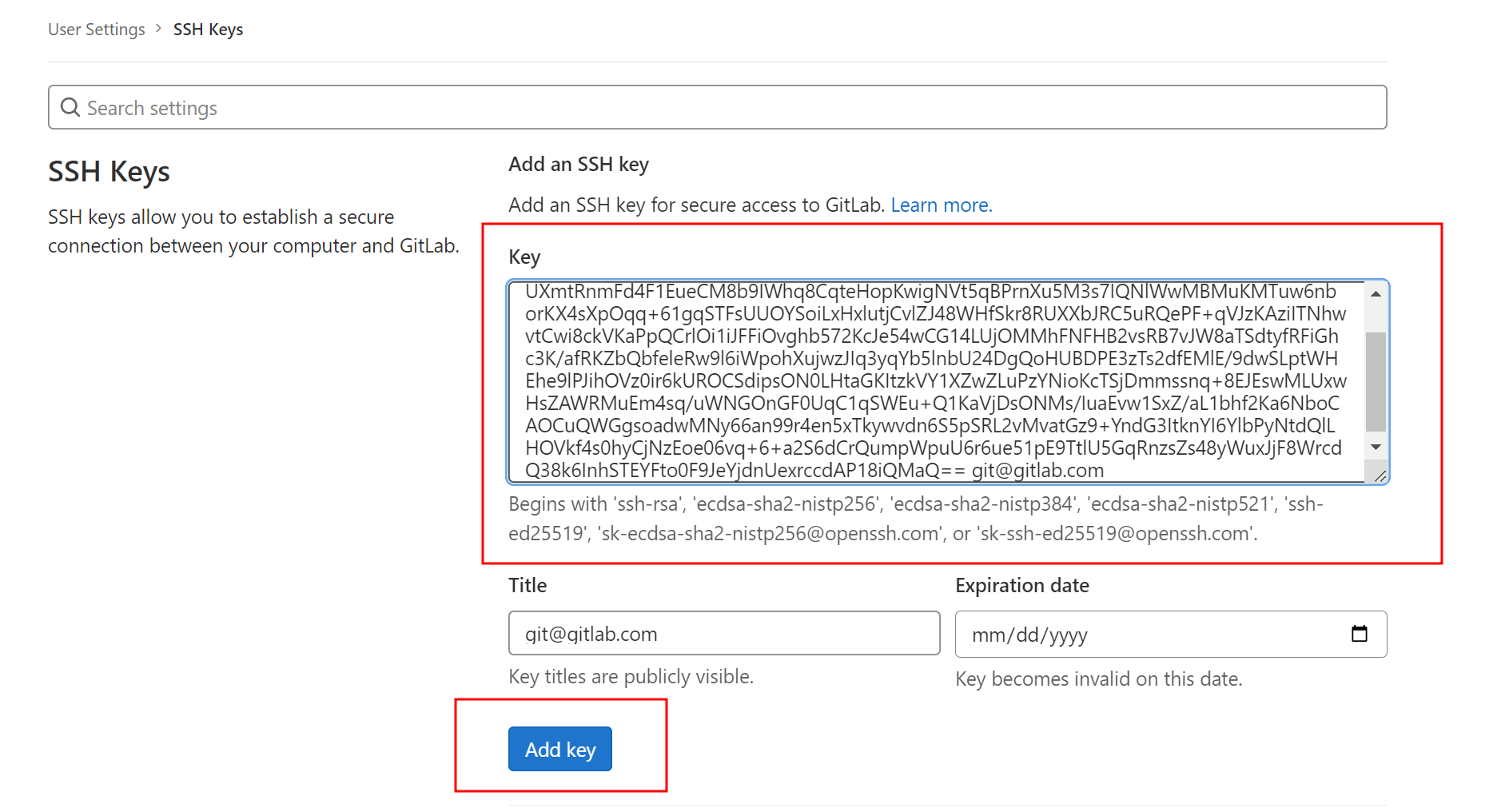
Task: Click the 'Key becomes invalid on this date.' hint
Action: tap(1099, 679)
